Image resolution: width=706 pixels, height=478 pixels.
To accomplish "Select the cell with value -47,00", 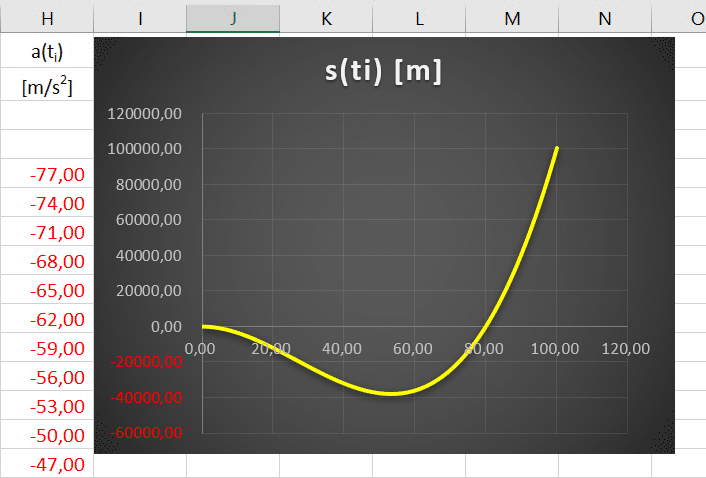I will point(58,465).
